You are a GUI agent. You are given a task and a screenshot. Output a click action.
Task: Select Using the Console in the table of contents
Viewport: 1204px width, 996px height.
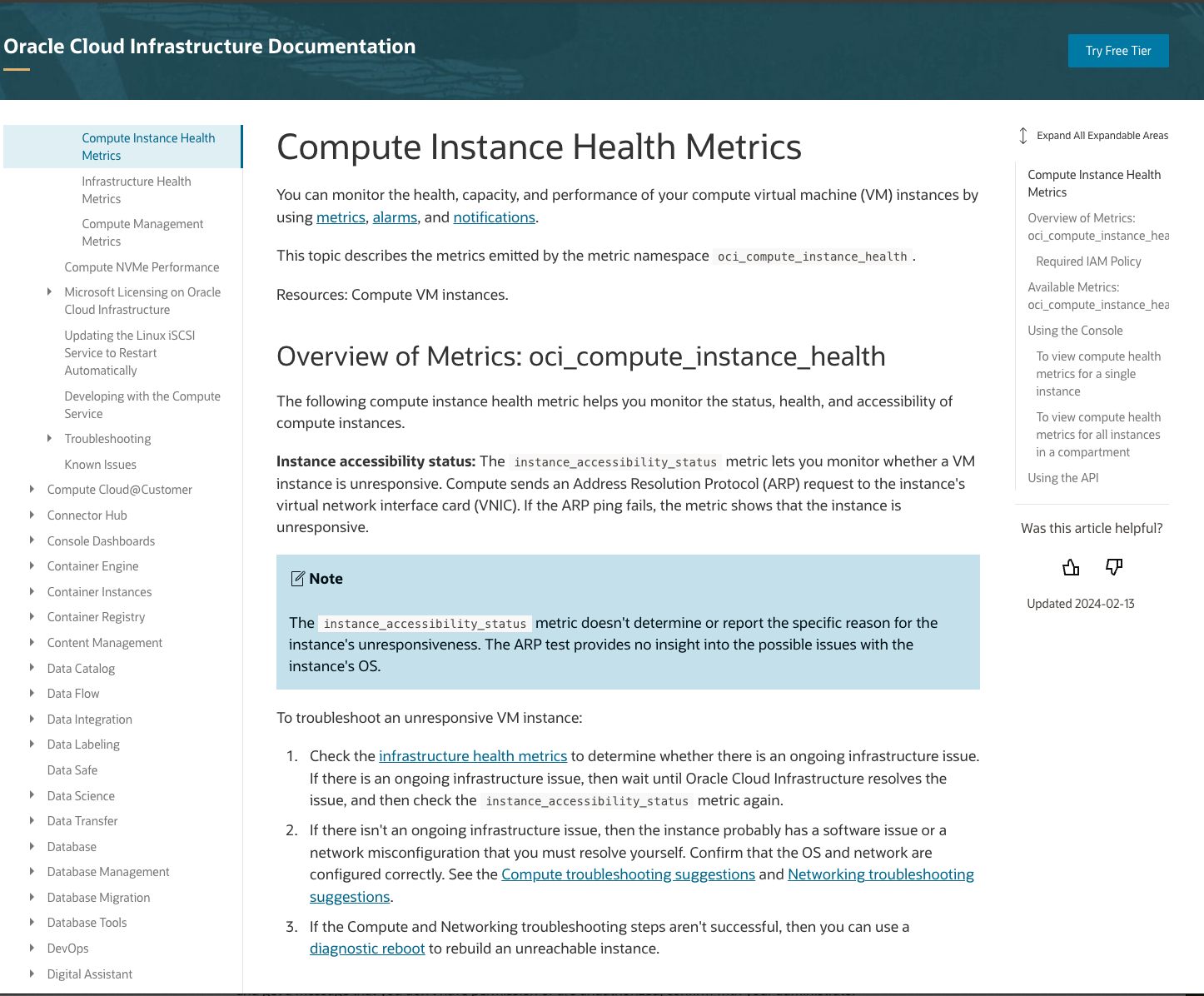(1075, 330)
